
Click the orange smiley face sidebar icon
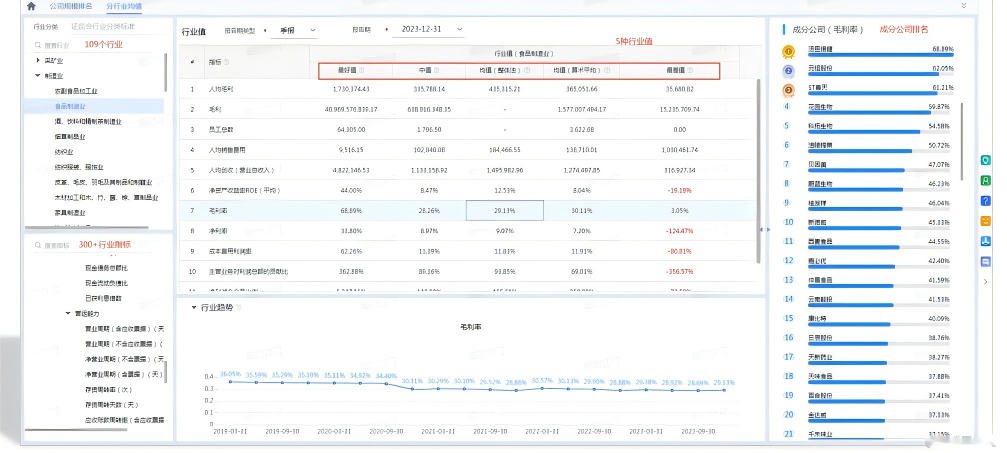[x=985, y=220]
